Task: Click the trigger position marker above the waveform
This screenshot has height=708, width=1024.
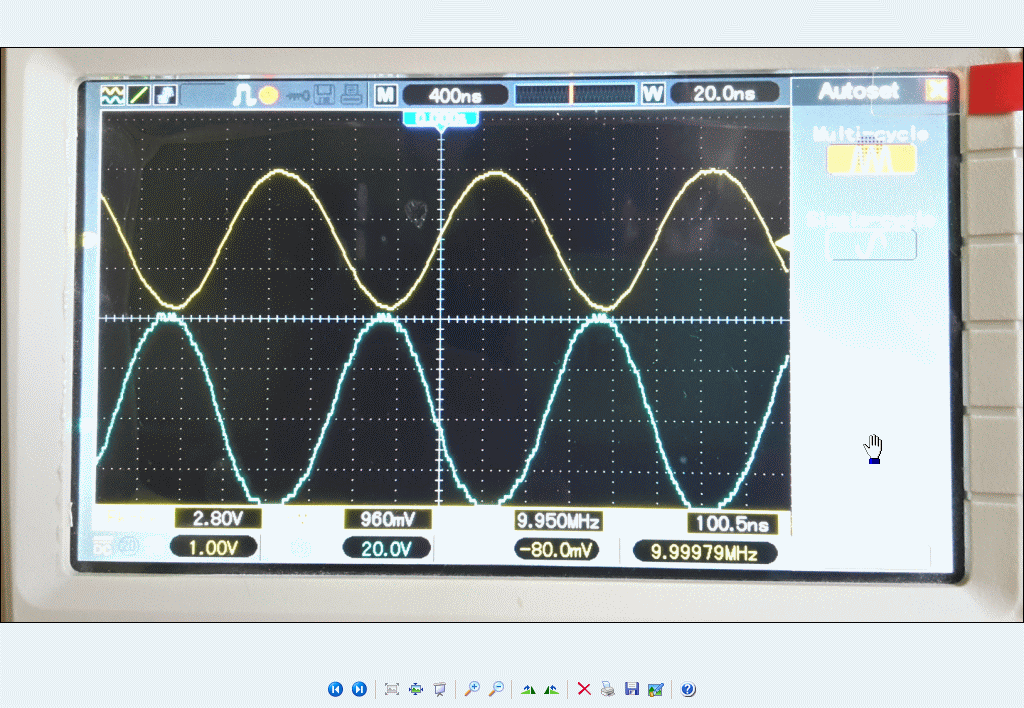Action: click(441, 119)
